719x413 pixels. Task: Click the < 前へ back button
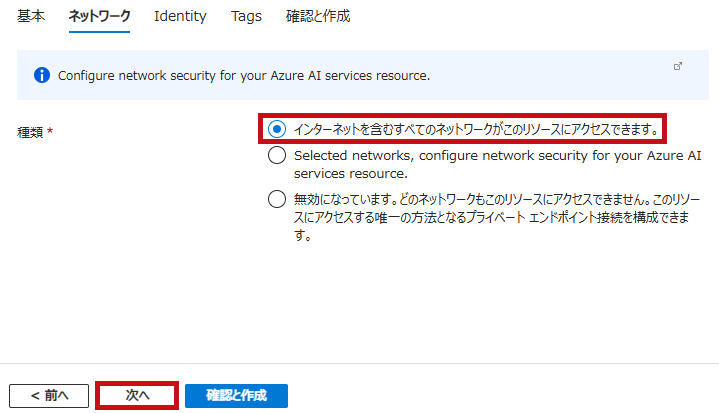(49, 396)
